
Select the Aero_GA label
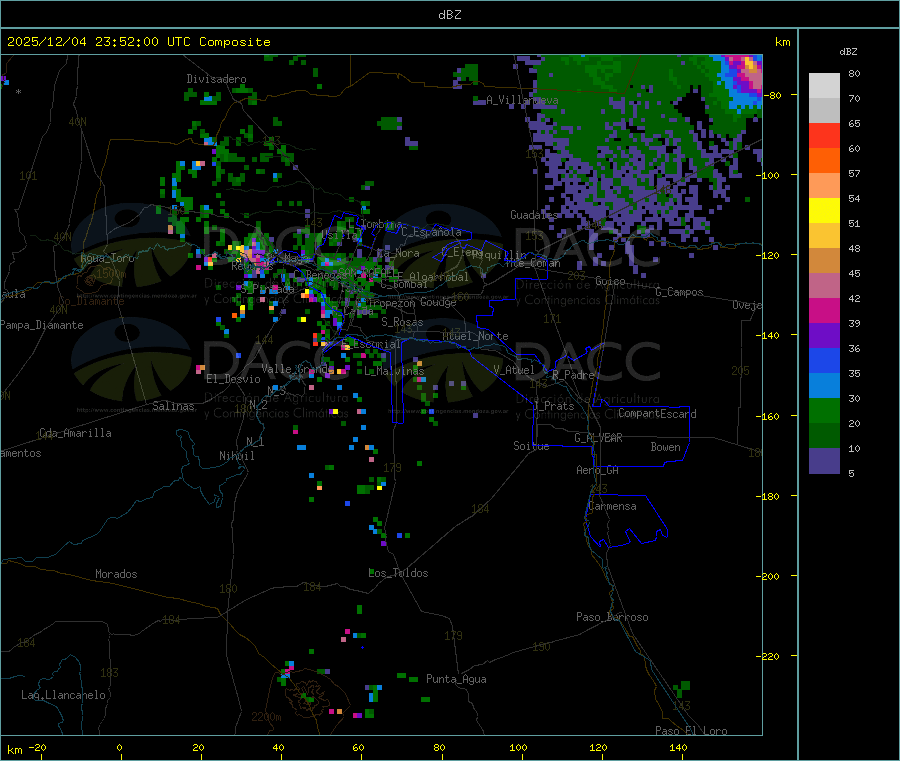(x=598, y=470)
